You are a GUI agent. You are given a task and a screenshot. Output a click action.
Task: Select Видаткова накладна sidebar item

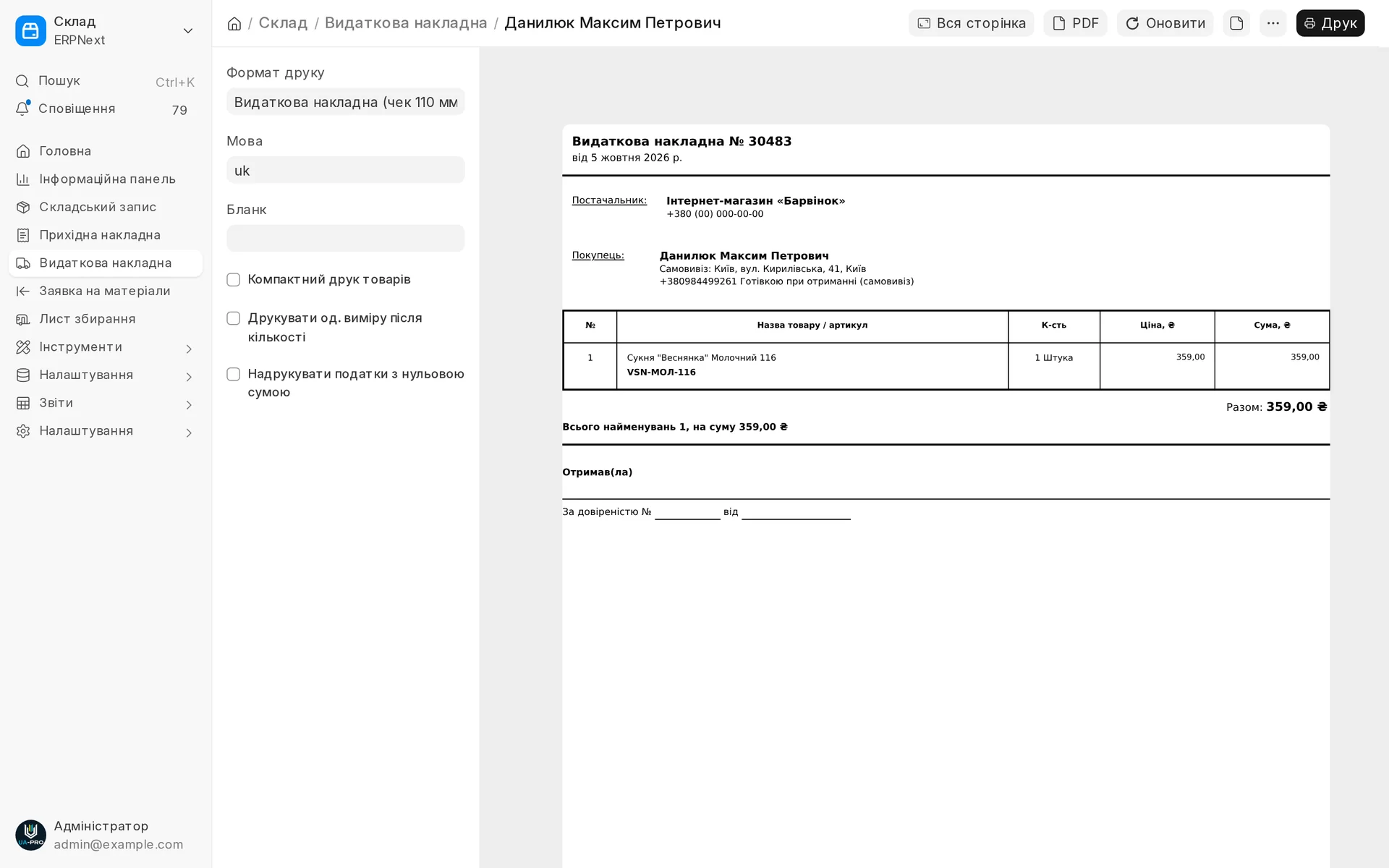click(x=106, y=263)
